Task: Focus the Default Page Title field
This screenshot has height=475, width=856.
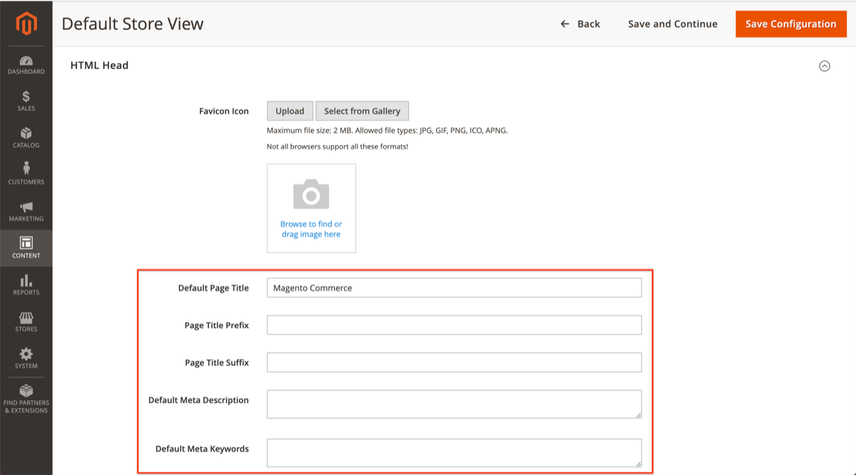Action: 454,288
